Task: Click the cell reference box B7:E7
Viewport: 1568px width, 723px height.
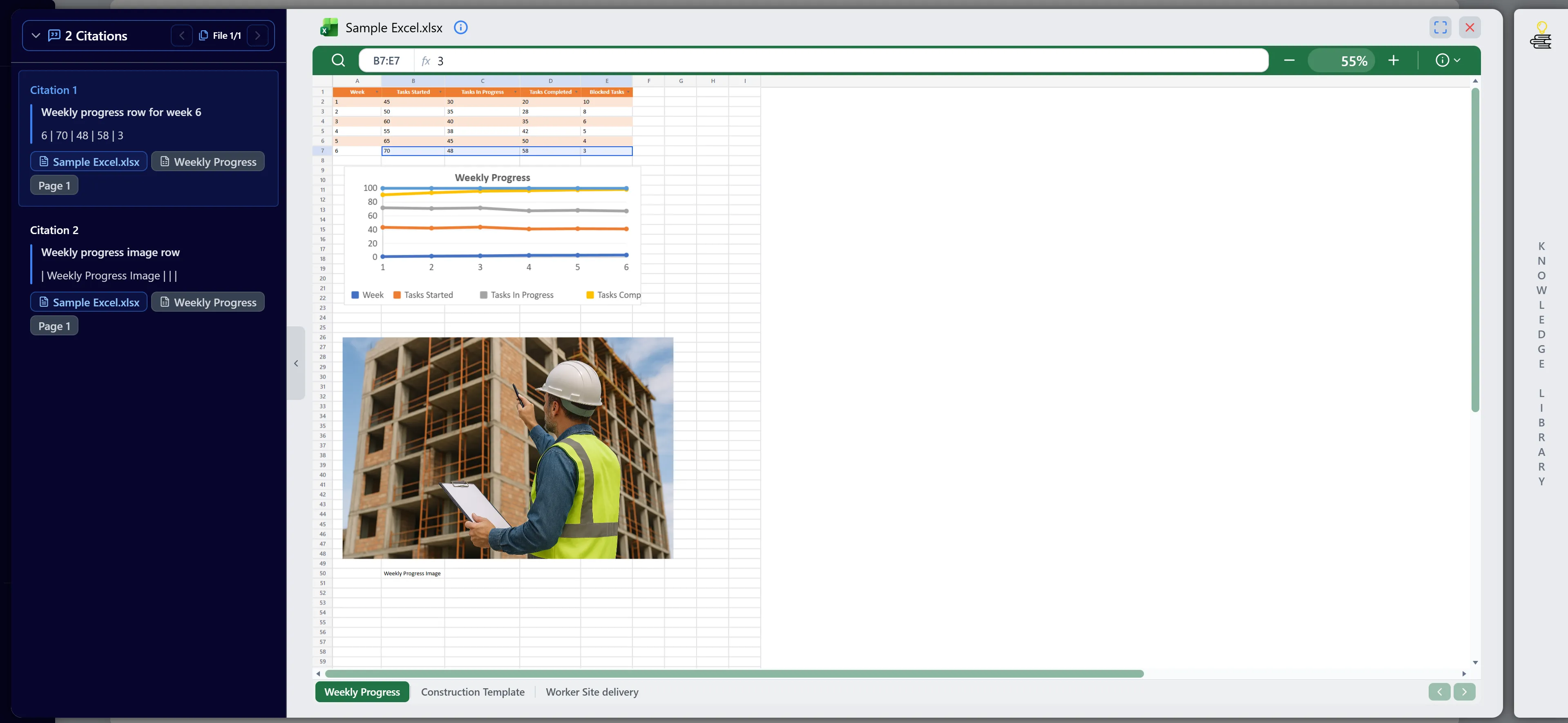Action: click(x=386, y=61)
